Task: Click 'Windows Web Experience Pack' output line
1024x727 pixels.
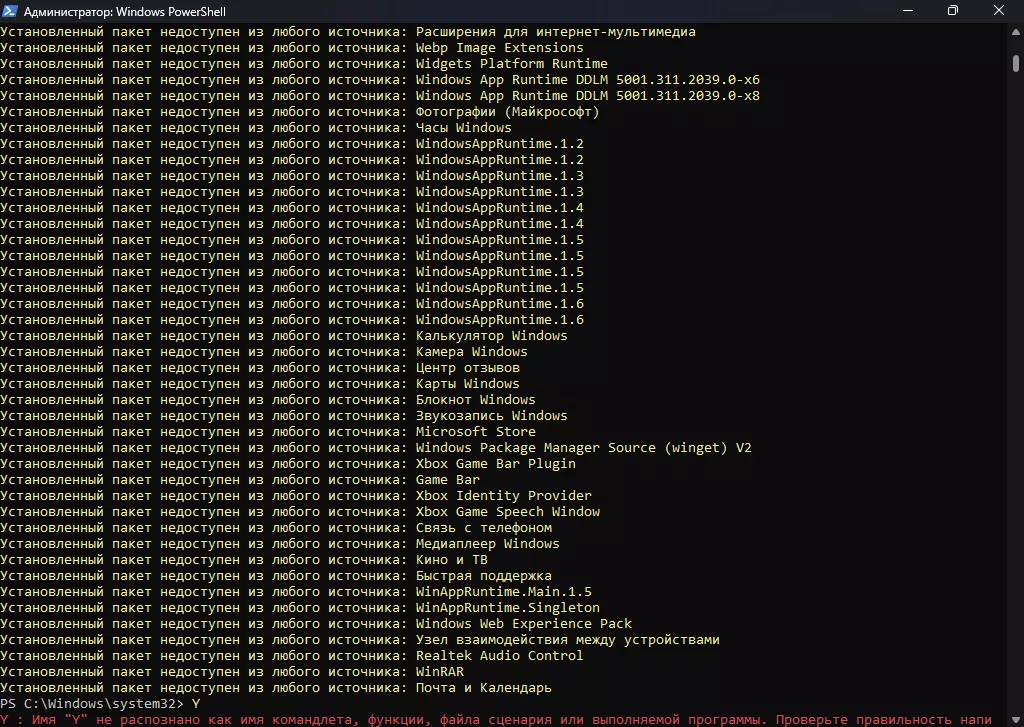Action: coord(524,624)
